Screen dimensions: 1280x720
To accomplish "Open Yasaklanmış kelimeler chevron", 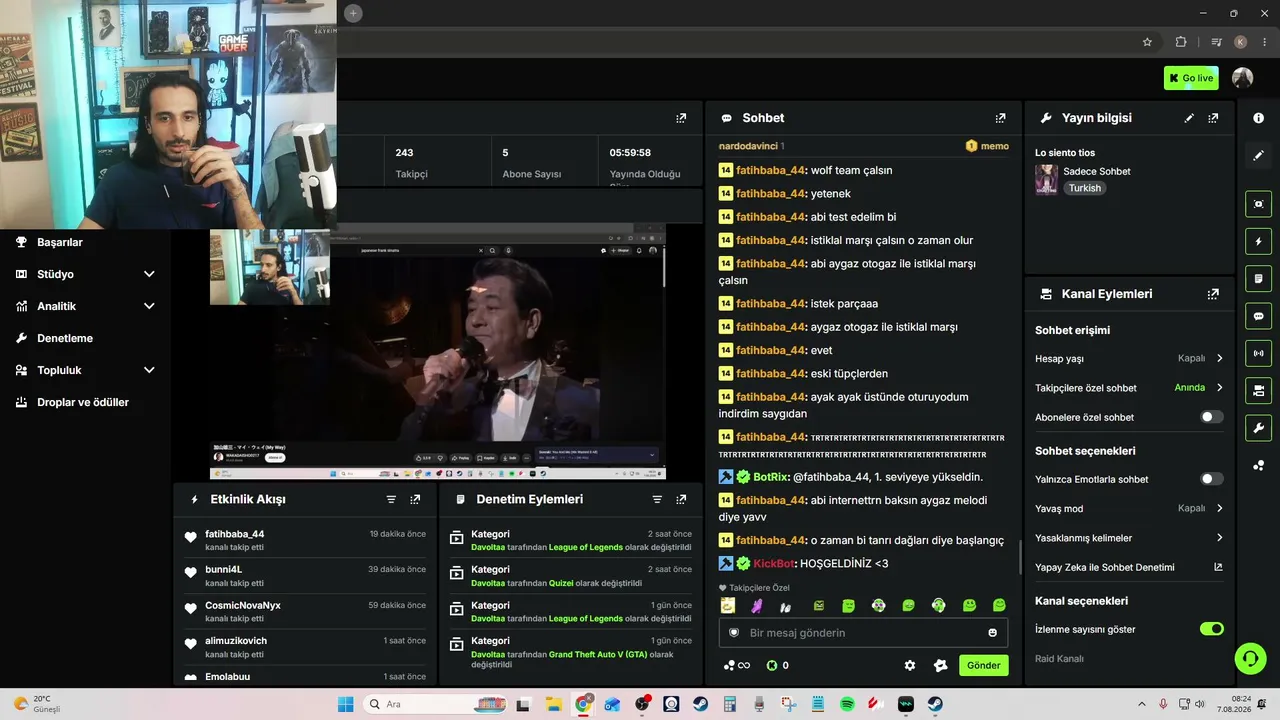I will (x=1219, y=538).
